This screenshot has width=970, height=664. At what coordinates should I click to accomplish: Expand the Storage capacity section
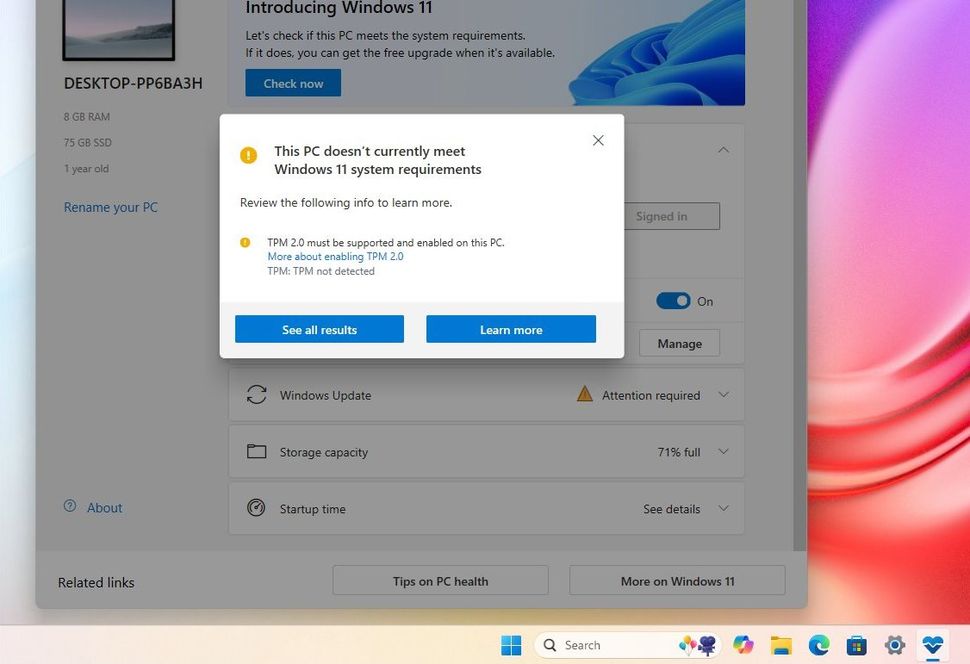pyautogui.click(x=723, y=451)
